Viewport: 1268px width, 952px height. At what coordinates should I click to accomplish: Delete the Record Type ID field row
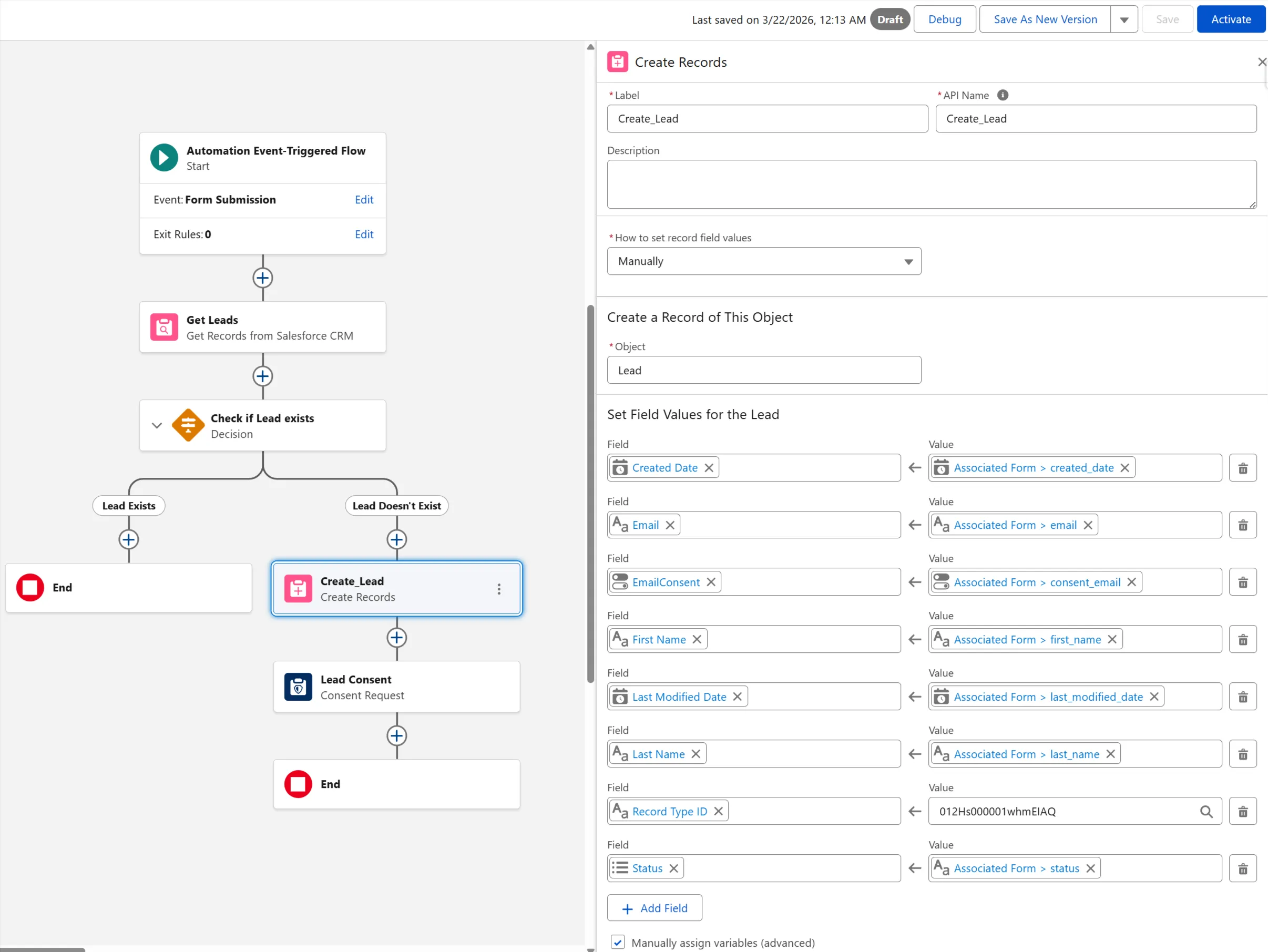click(x=1243, y=812)
